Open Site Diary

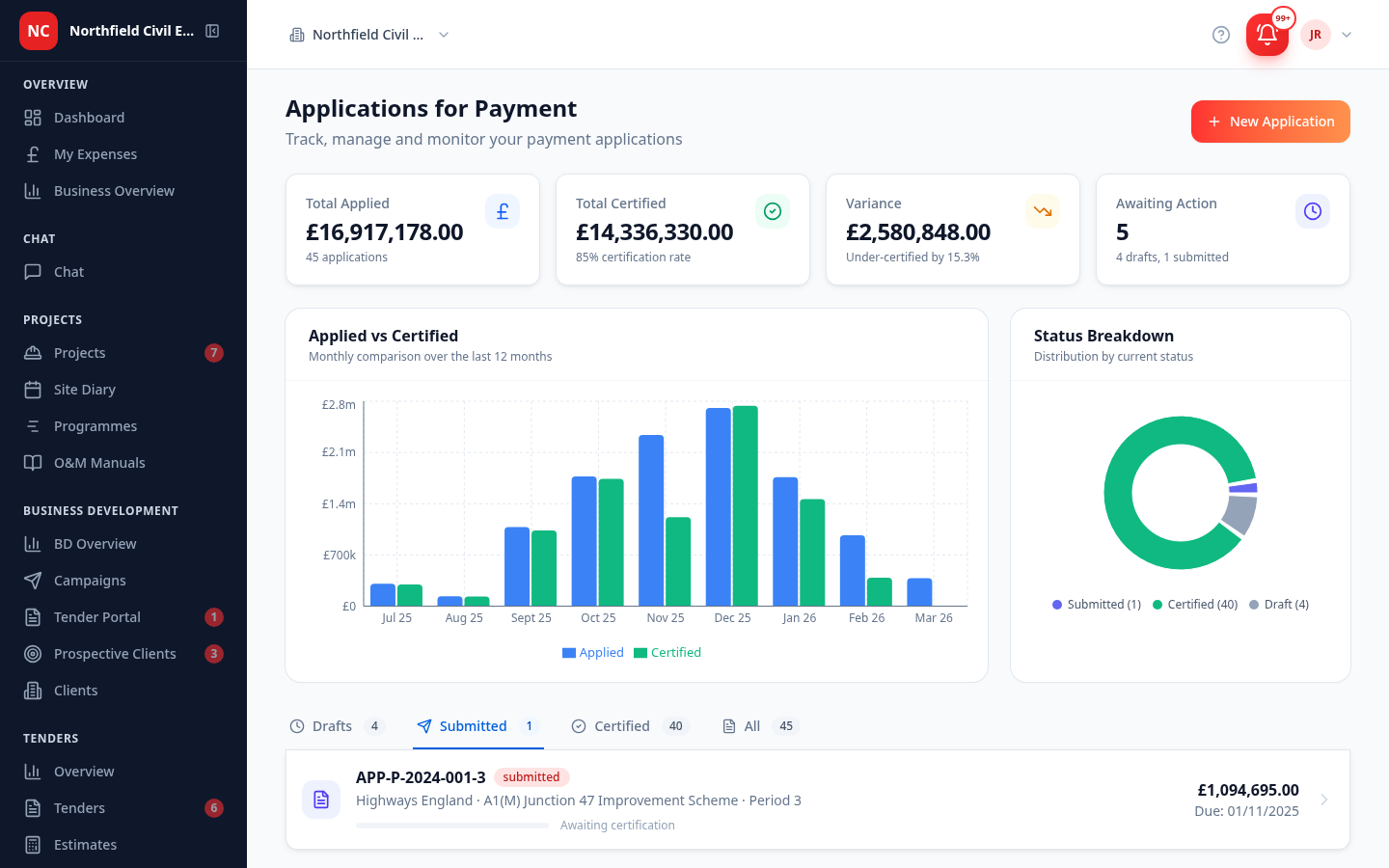click(123, 390)
